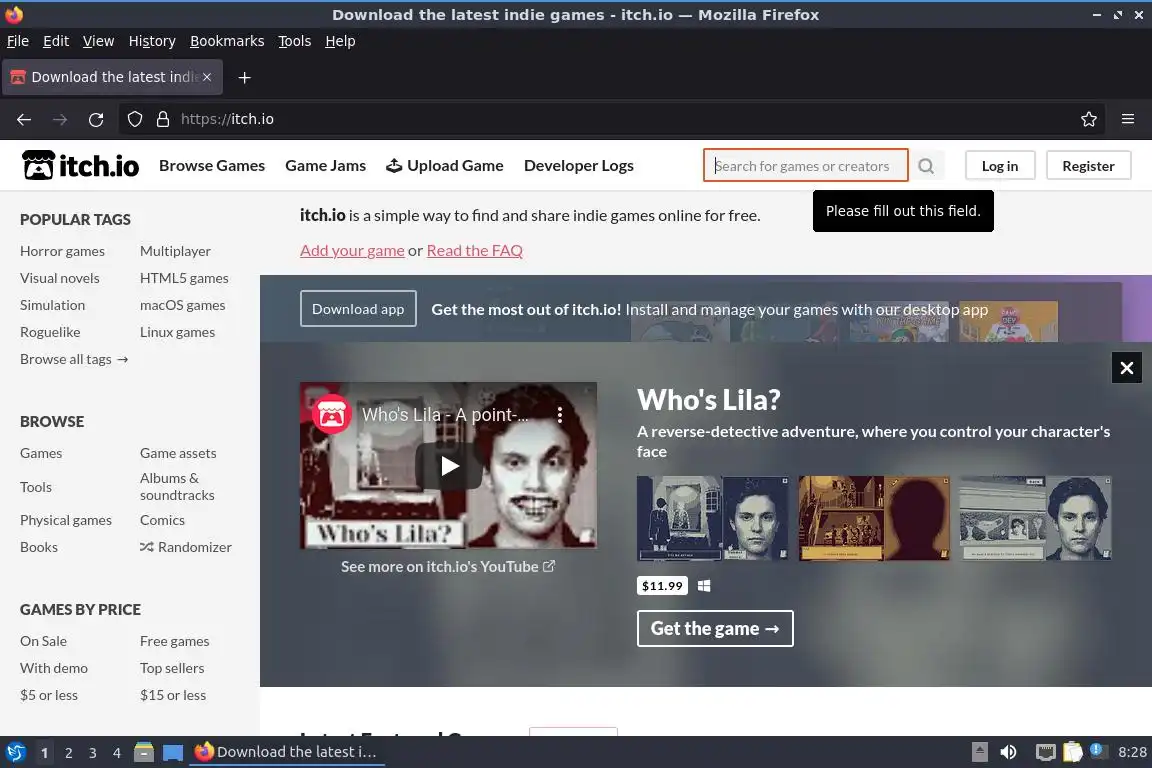Viewport: 1152px width, 768px height.
Task: Click See more on itch.io's YouTube
Action: (x=447, y=567)
